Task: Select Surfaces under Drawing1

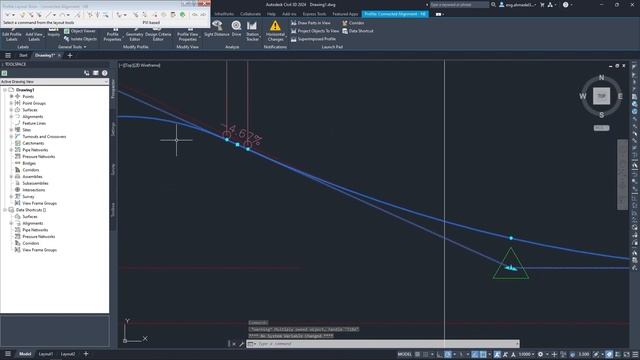Action: pyautogui.click(x=30, y=110)
